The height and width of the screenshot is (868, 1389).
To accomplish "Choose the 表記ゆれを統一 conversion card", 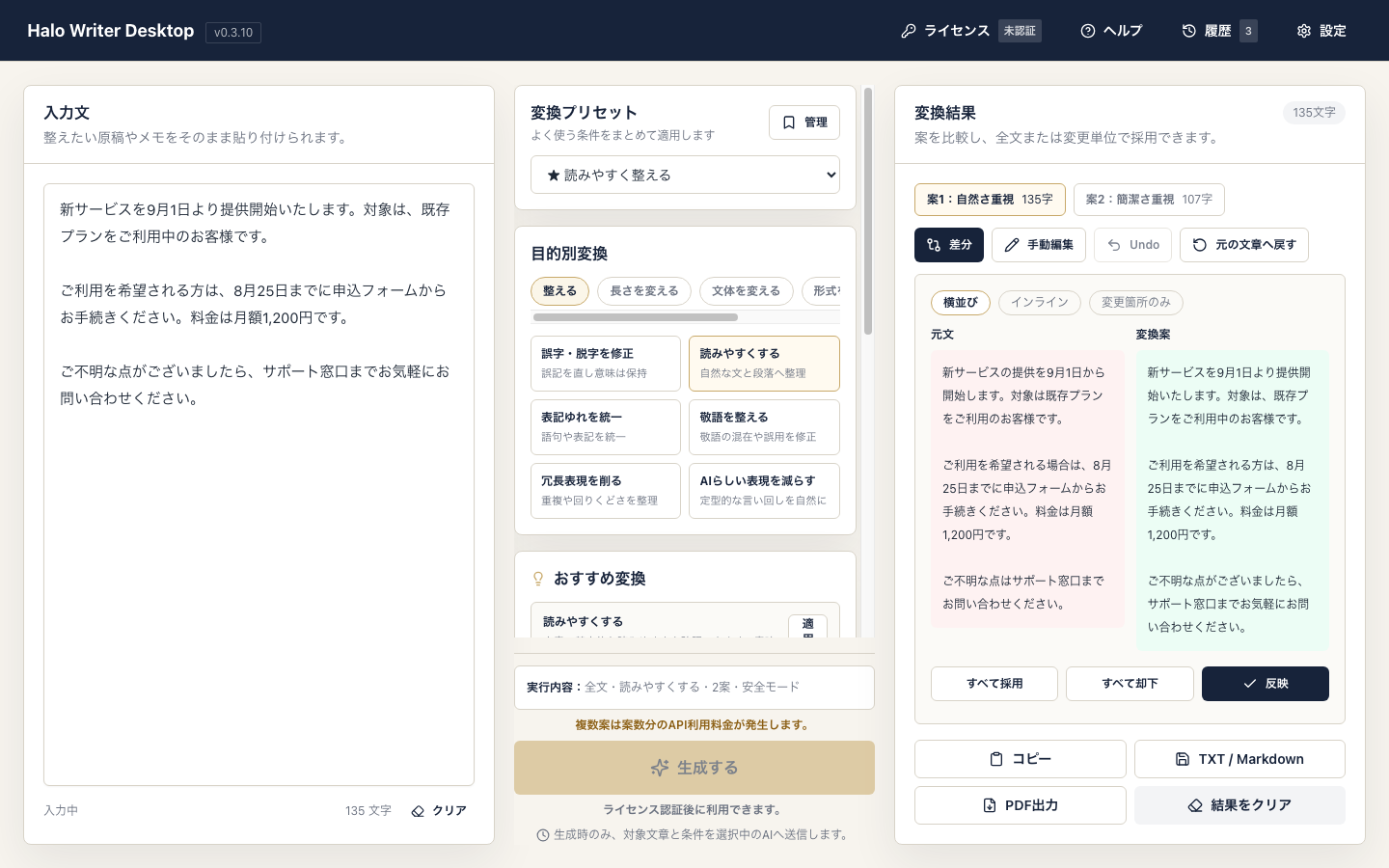I will 606,427.
